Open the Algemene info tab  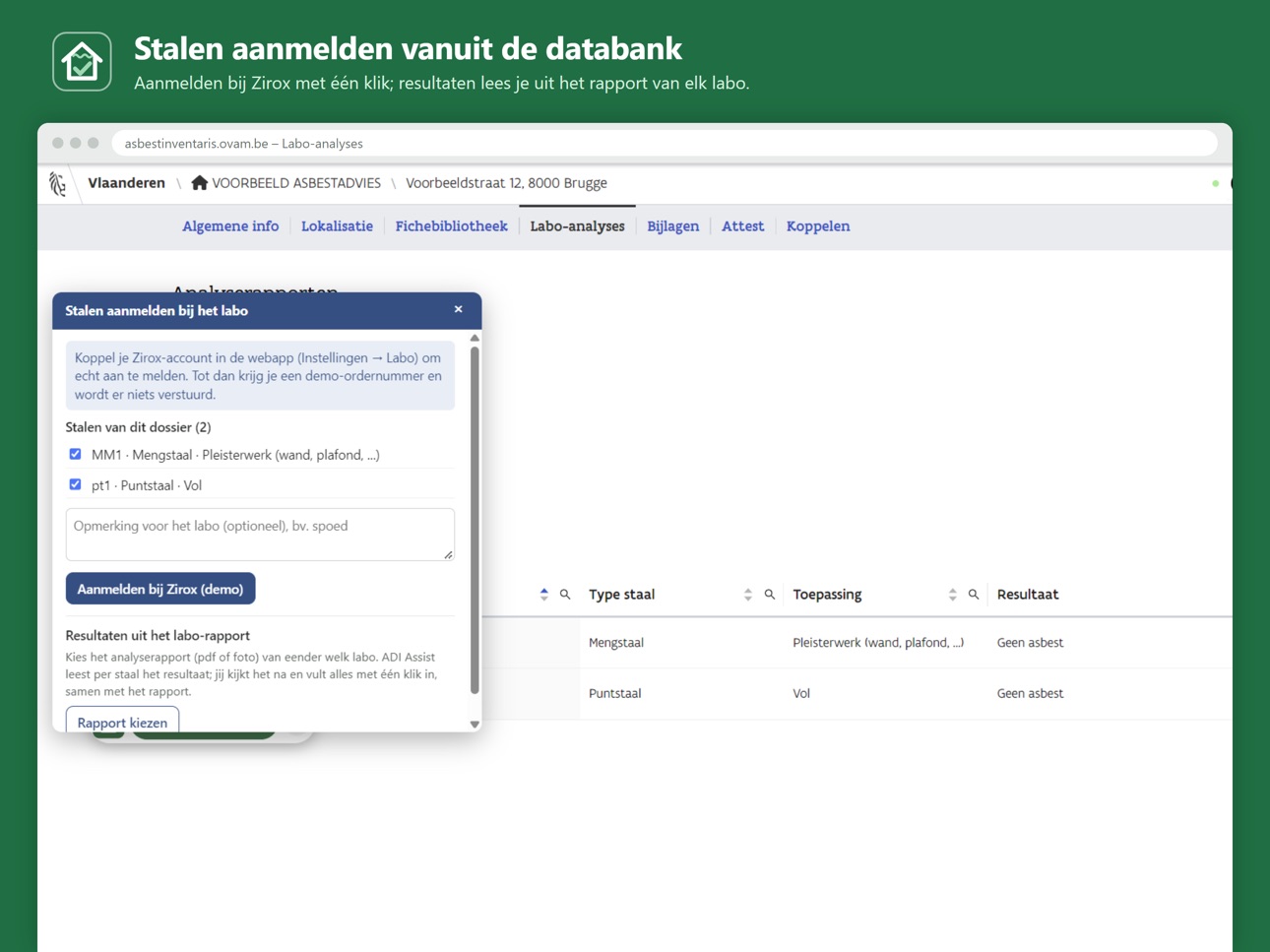point(230,226)
